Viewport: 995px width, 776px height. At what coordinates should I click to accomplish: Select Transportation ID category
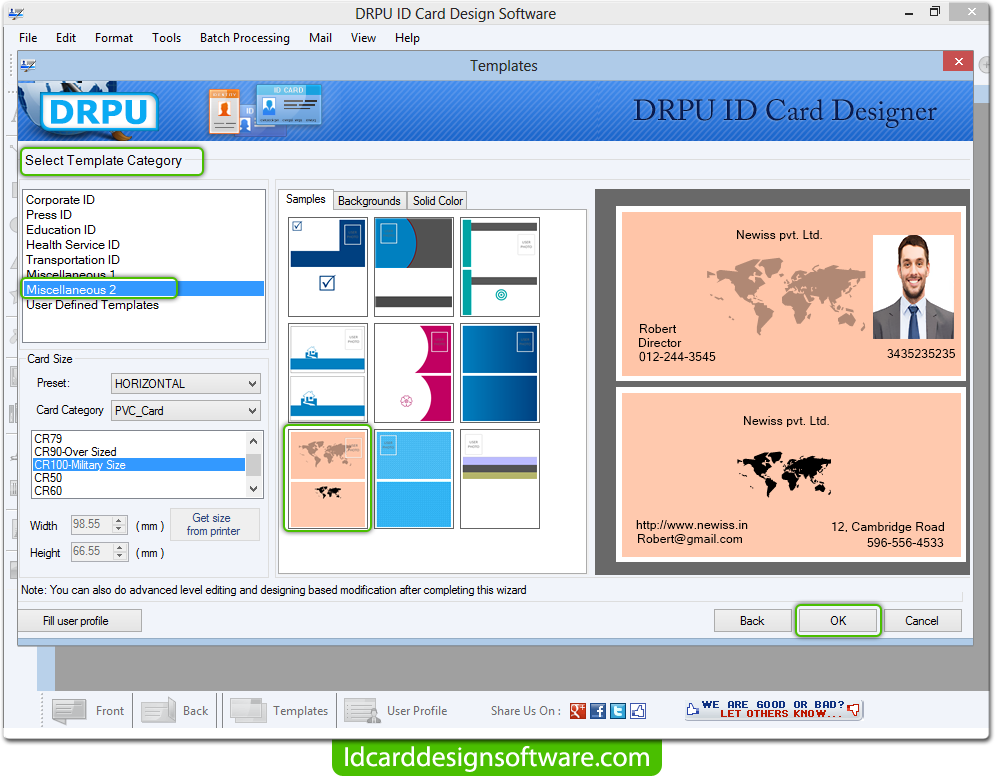(143, 260)
